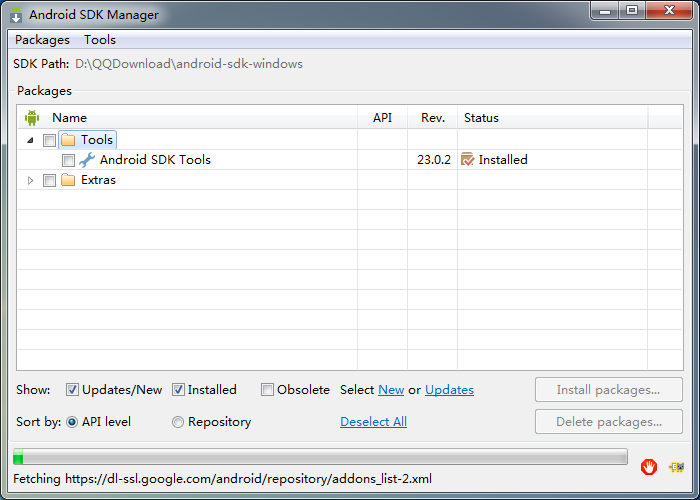Uncheck the Installed filter checkbox
This screenshot has width=700, height=500.
(179, 390)
